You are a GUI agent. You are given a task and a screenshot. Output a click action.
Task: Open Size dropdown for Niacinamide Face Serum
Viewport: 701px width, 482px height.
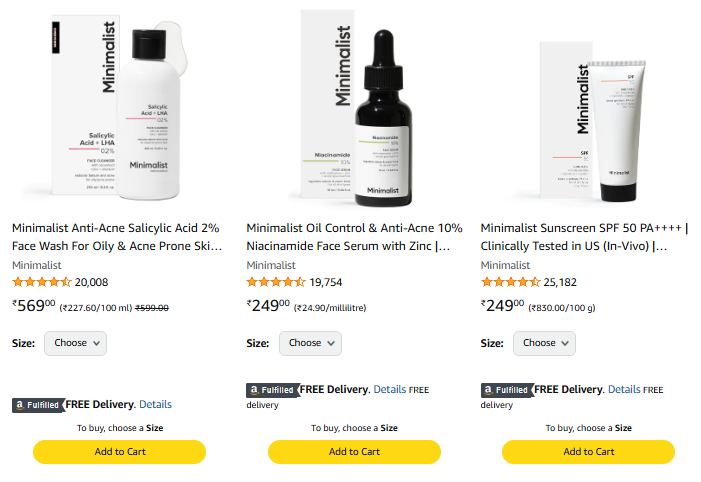[310, 343]
